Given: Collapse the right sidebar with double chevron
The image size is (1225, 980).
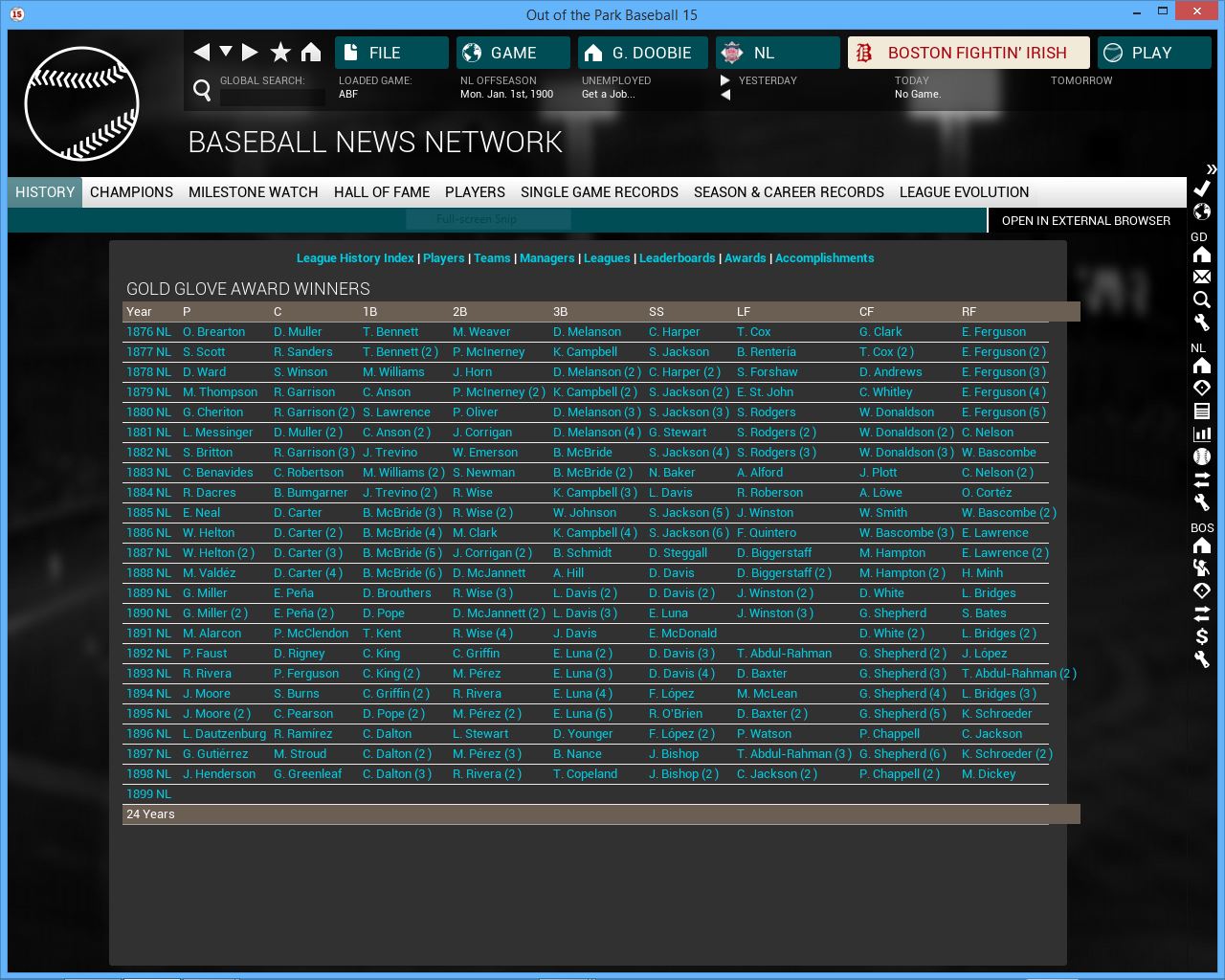Looking at the screenshot, I should pos(1212,169).
